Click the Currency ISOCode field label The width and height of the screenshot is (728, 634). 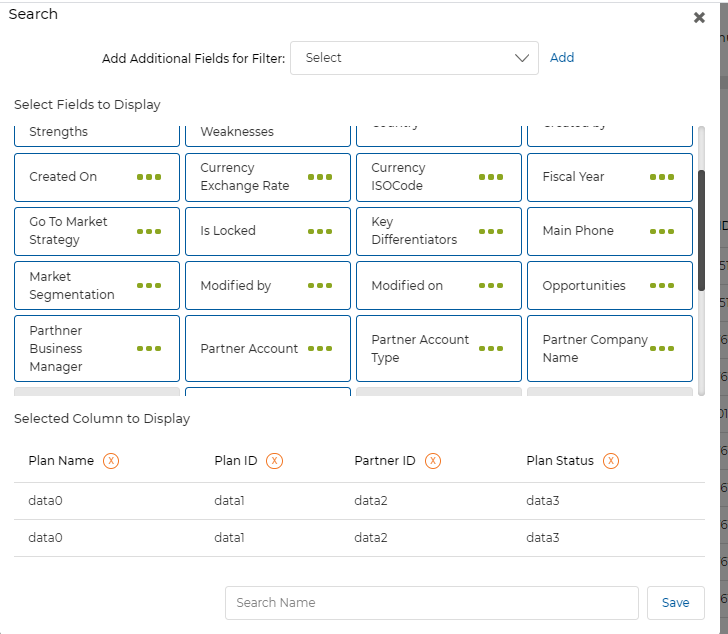tap(398, 177)
